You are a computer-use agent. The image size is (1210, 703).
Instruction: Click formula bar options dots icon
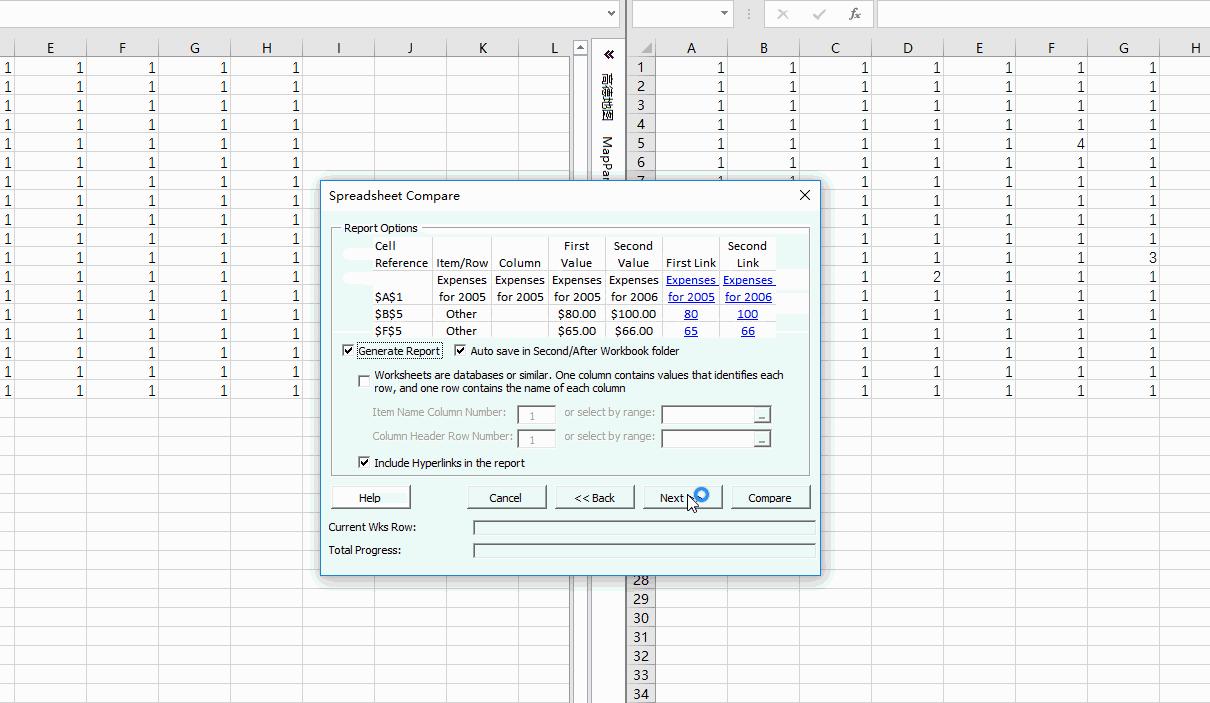[749, 14]
